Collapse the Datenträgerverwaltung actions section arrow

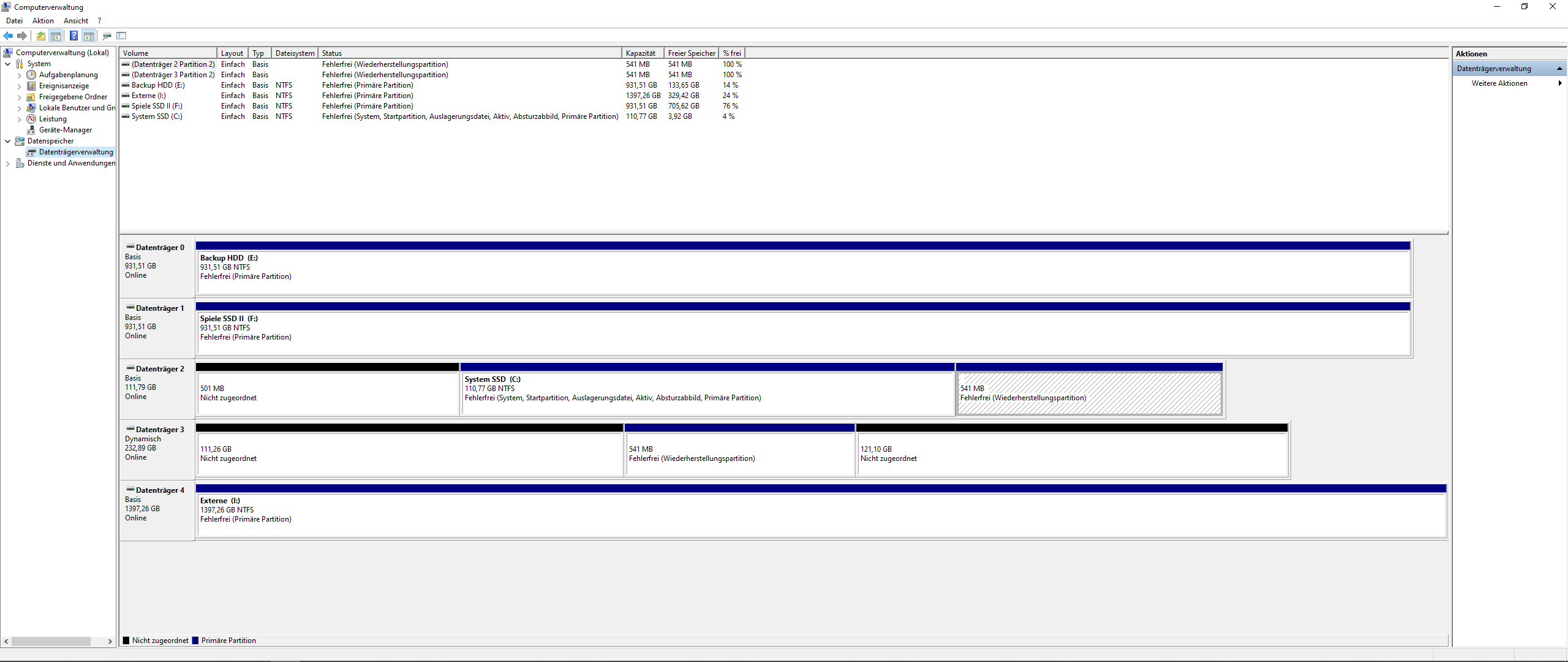pyautogui.click(x=1559, y=69)
